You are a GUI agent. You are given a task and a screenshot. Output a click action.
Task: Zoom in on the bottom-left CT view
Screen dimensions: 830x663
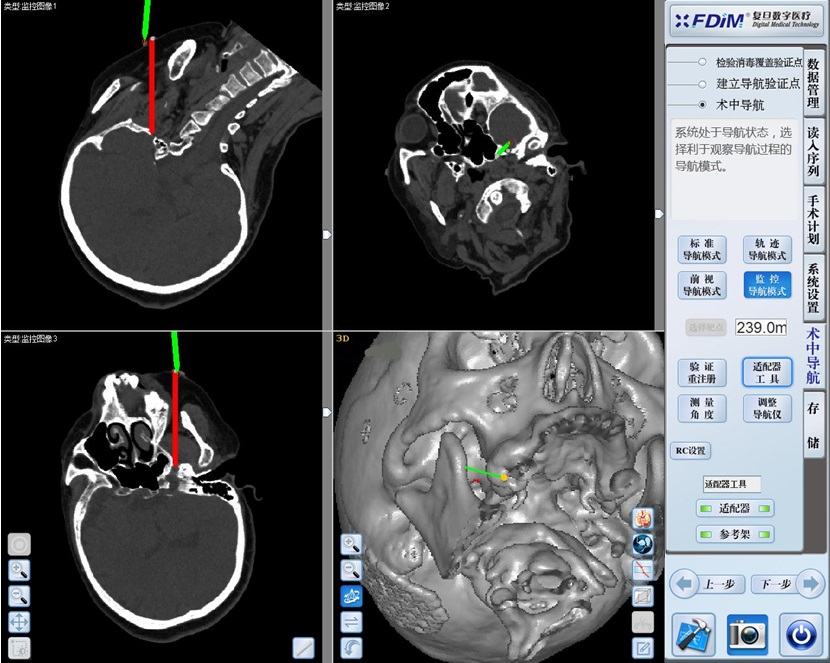pos(19,570)
